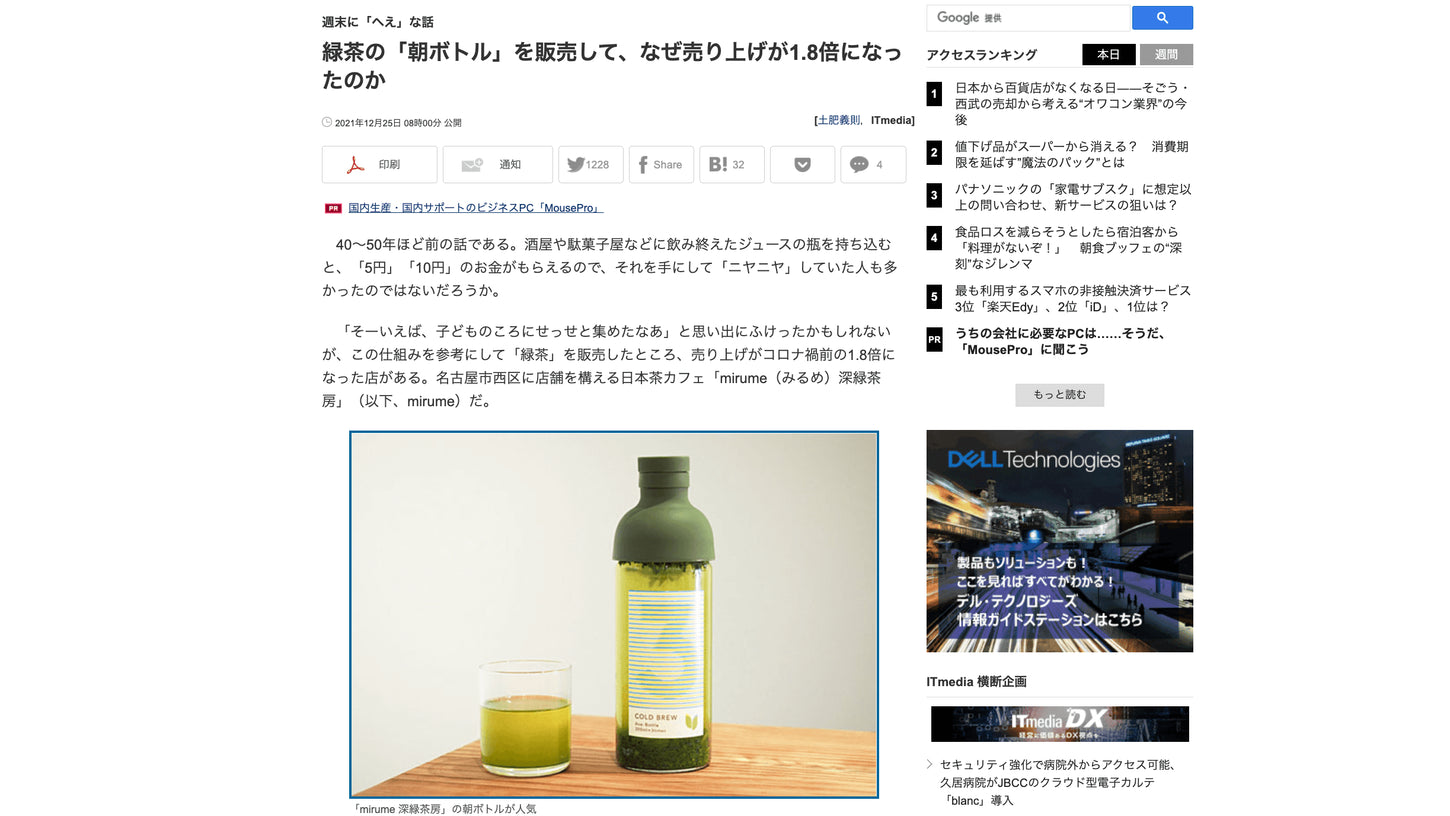Open ranking item three about パナソニック
The image size is (1450, 816).
pyautogui.click(x=1073, y=197)
